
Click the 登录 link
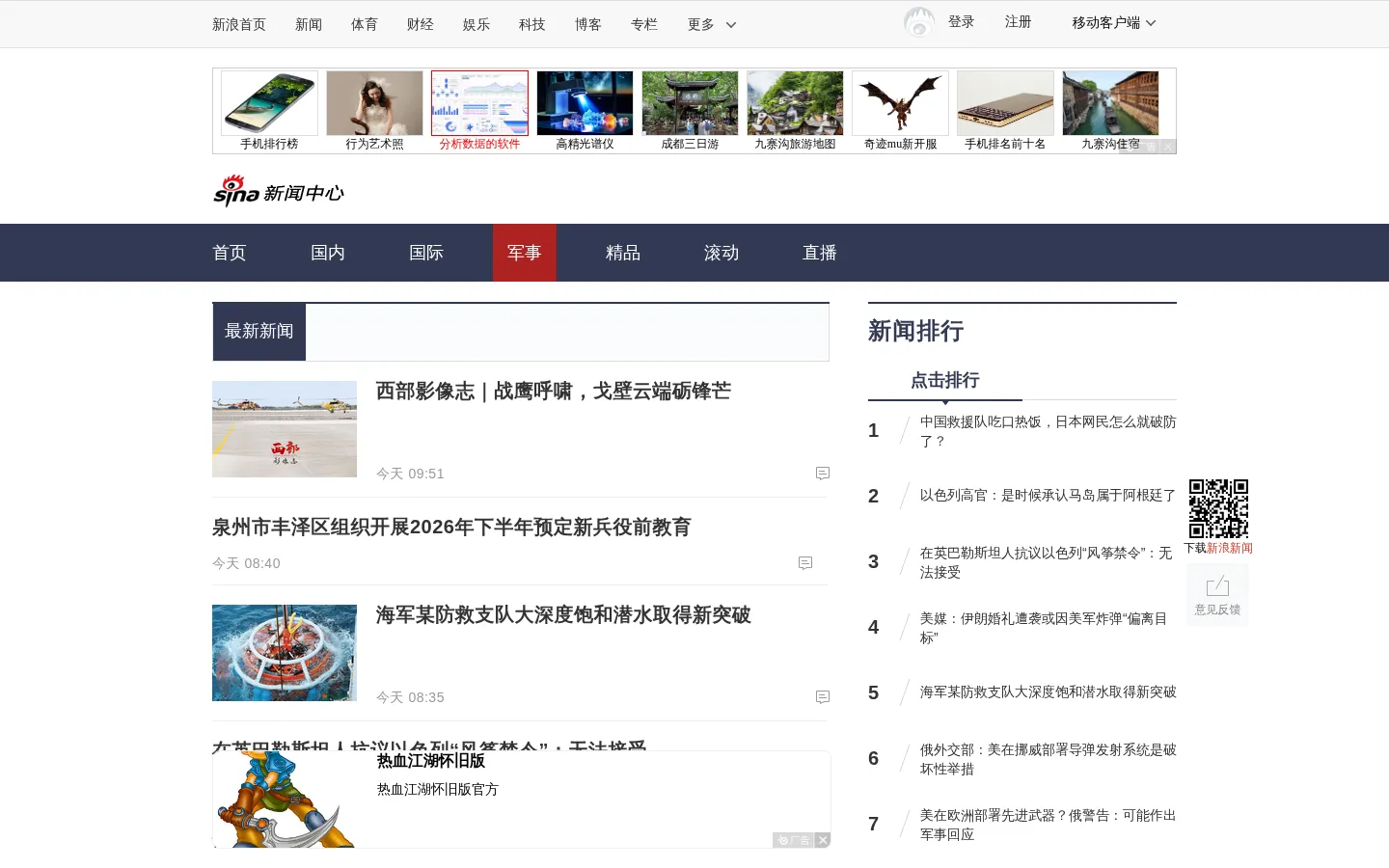pyautogui.click(x=962, y=21)
